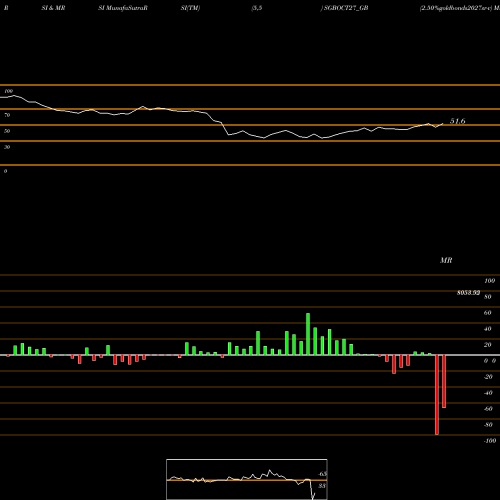Click the MR axis label 60
The height and width of the screenshot is (500, 500).
tap(488, 313)
